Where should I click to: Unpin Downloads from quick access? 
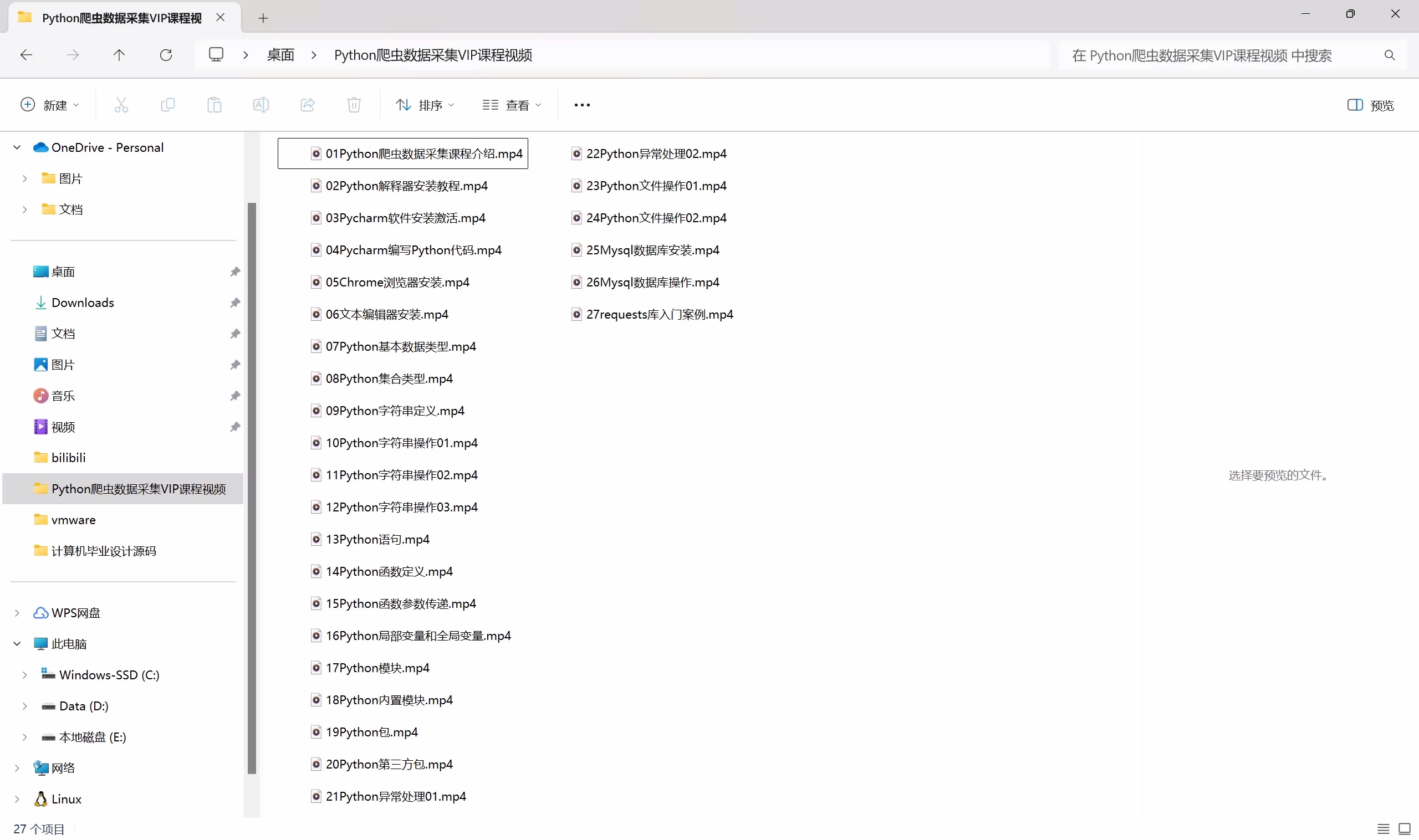pos(235,303)
